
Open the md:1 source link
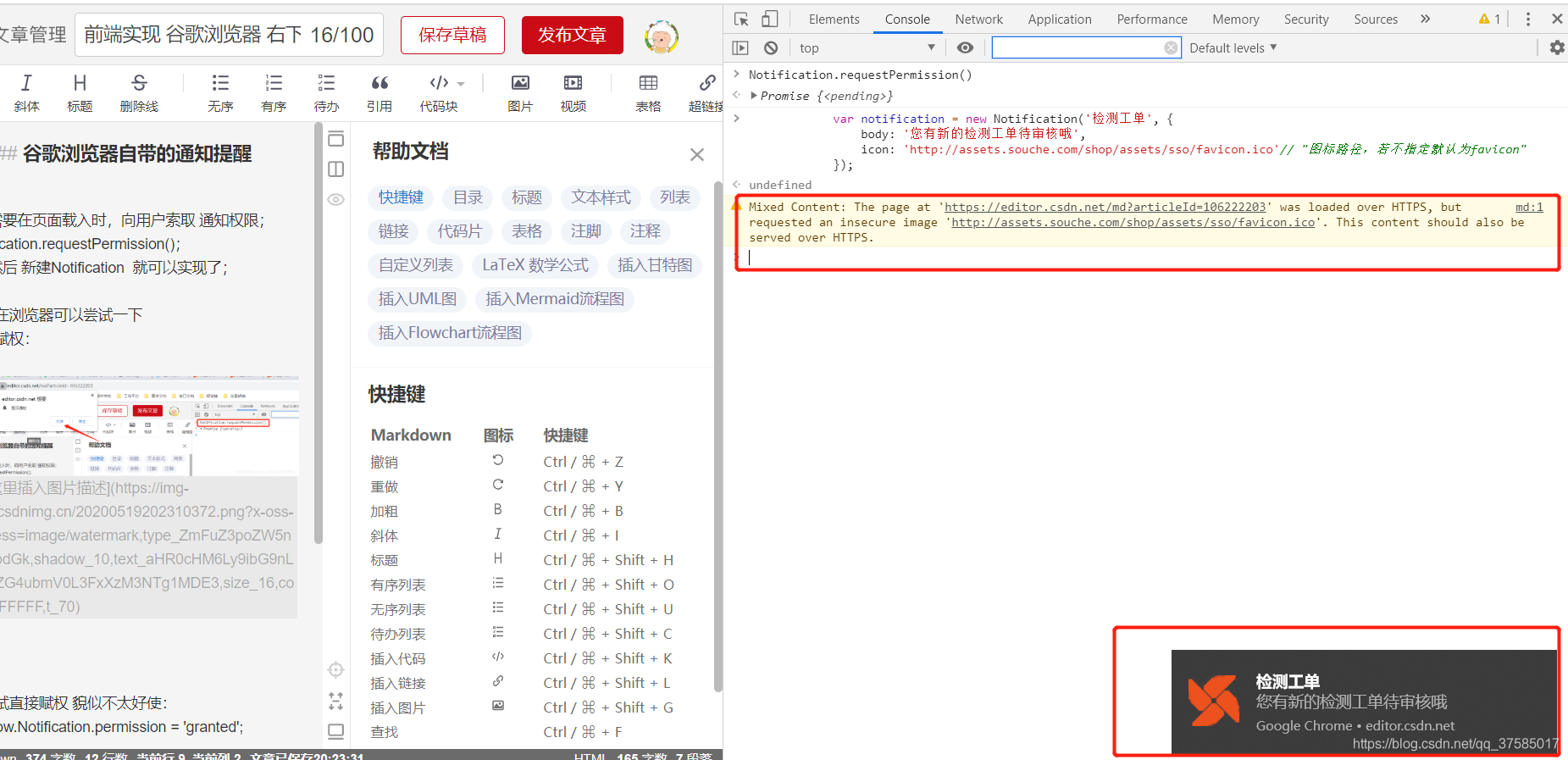coord(1529,207)
